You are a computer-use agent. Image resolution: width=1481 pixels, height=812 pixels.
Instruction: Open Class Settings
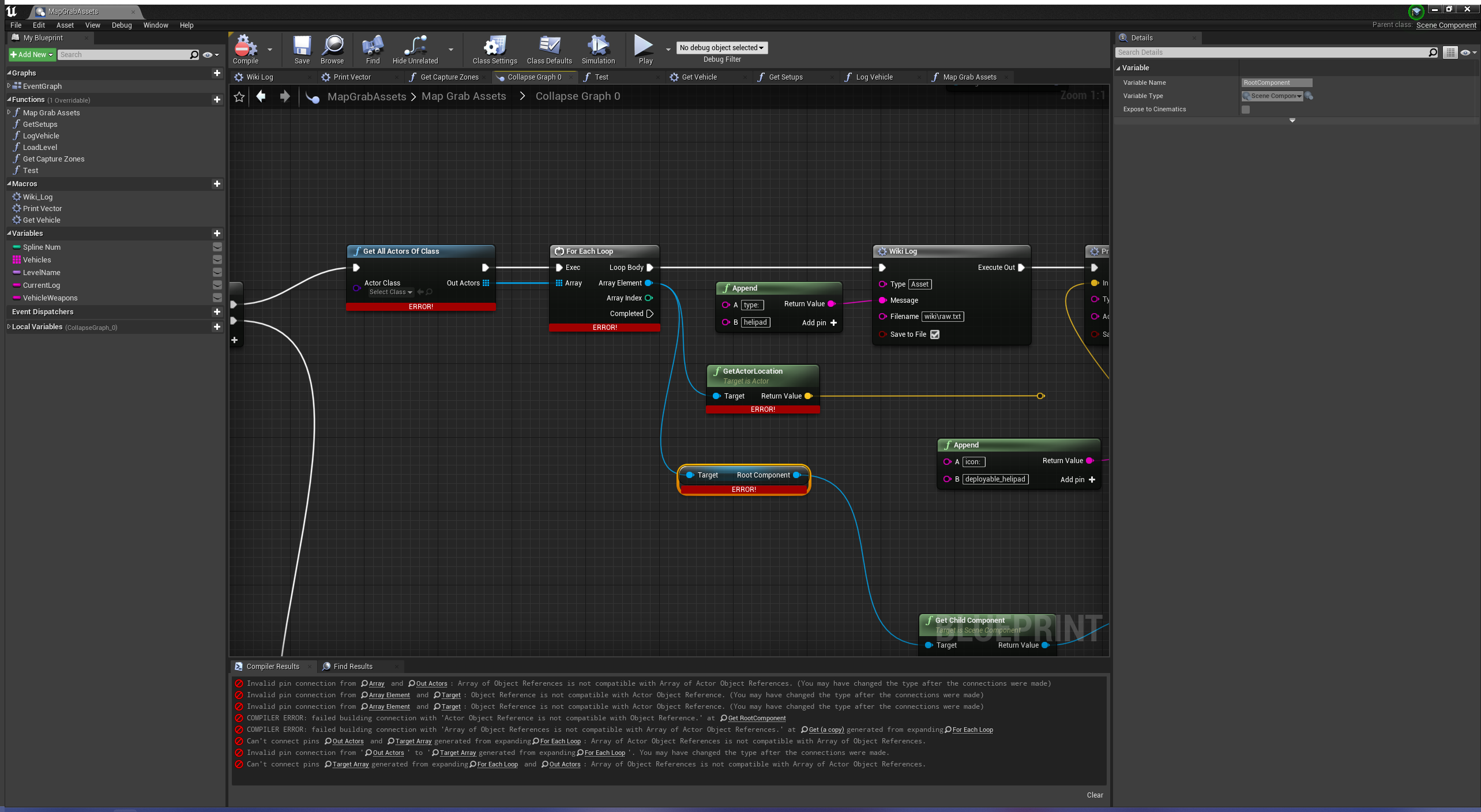(x=494, y=49)
